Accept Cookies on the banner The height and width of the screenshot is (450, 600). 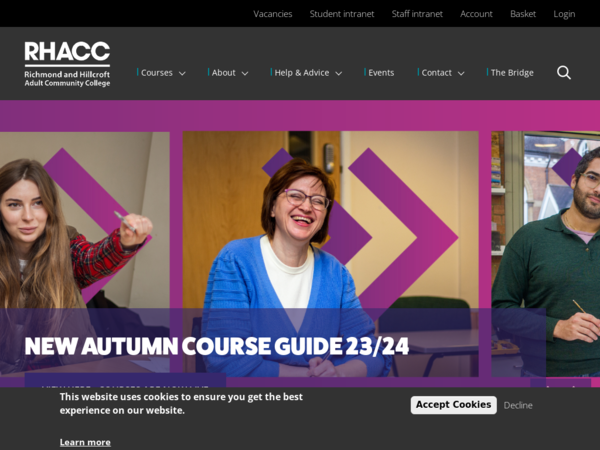point(453,405)
